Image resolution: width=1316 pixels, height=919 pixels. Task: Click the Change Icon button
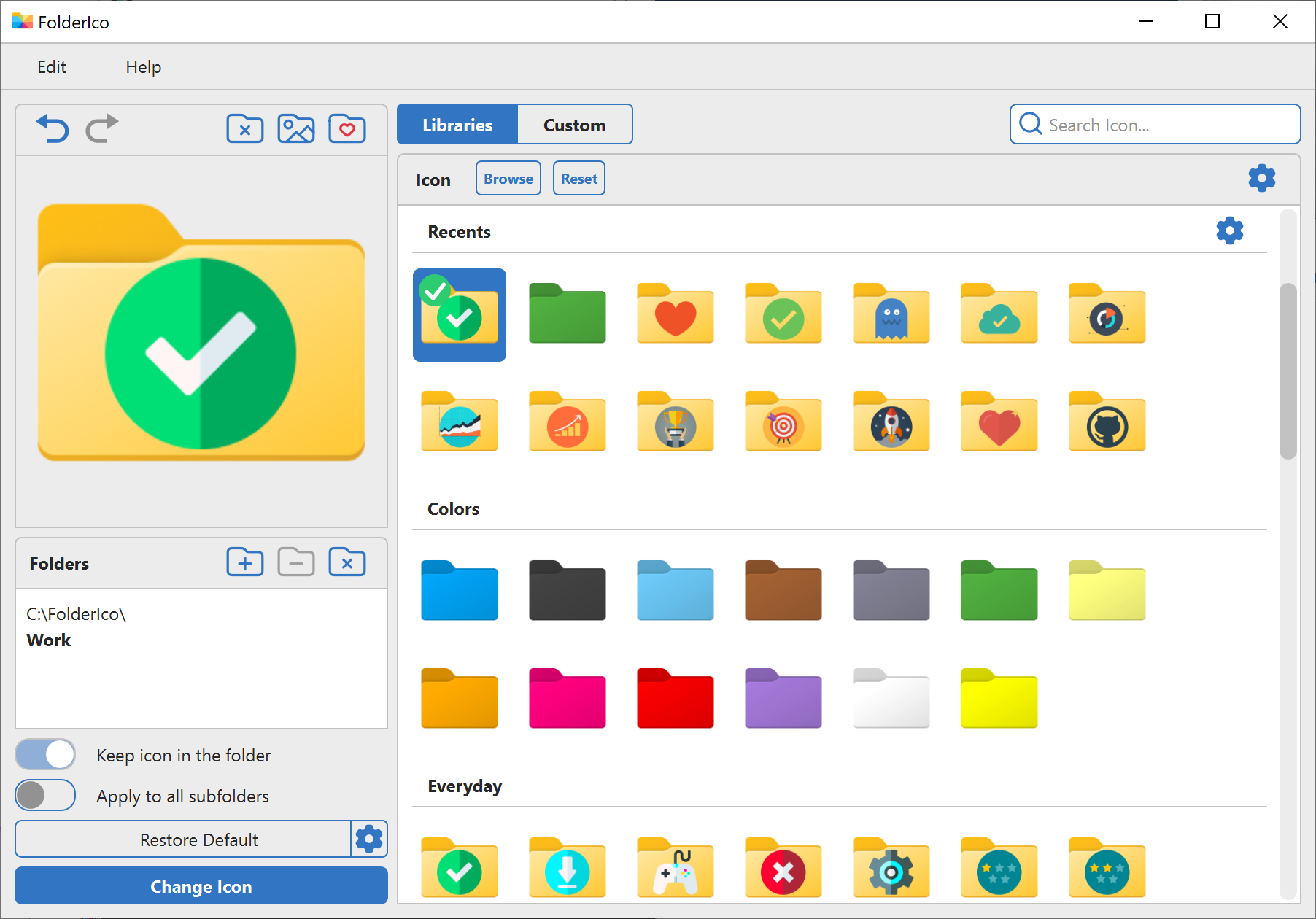point(201,886)
